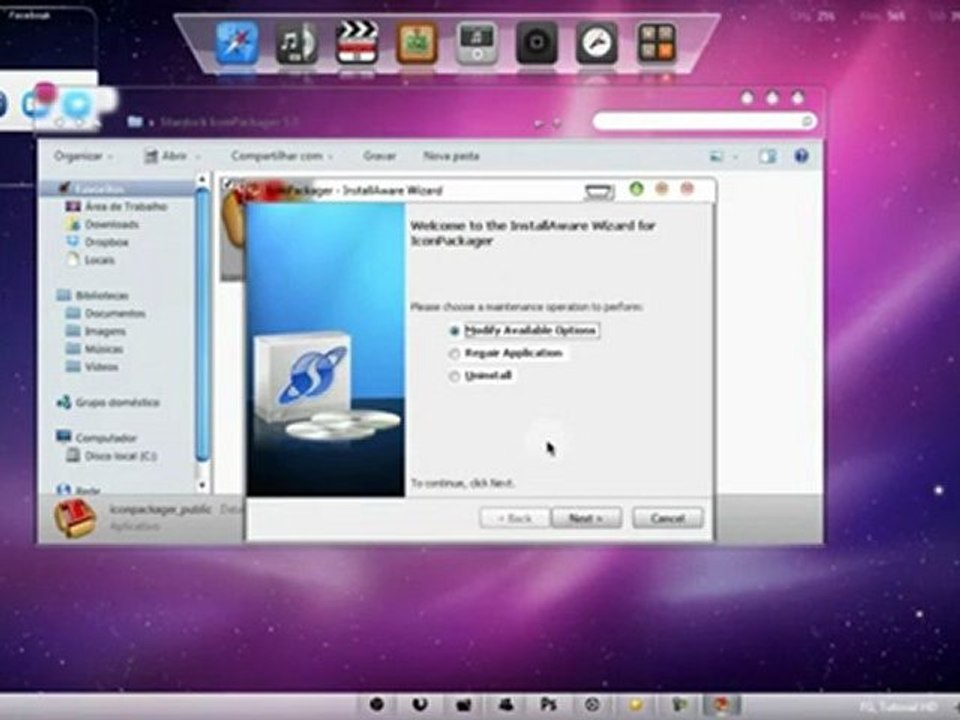Image resolution: width=960 pixels, height=720 pixels.
Task: Click the sidebar scrollbar down arrow
Action: pos(203,485)
